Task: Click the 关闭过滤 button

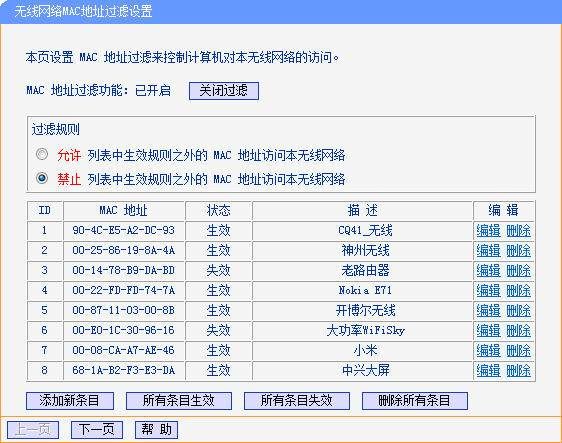Action: [x=224, y=91]
